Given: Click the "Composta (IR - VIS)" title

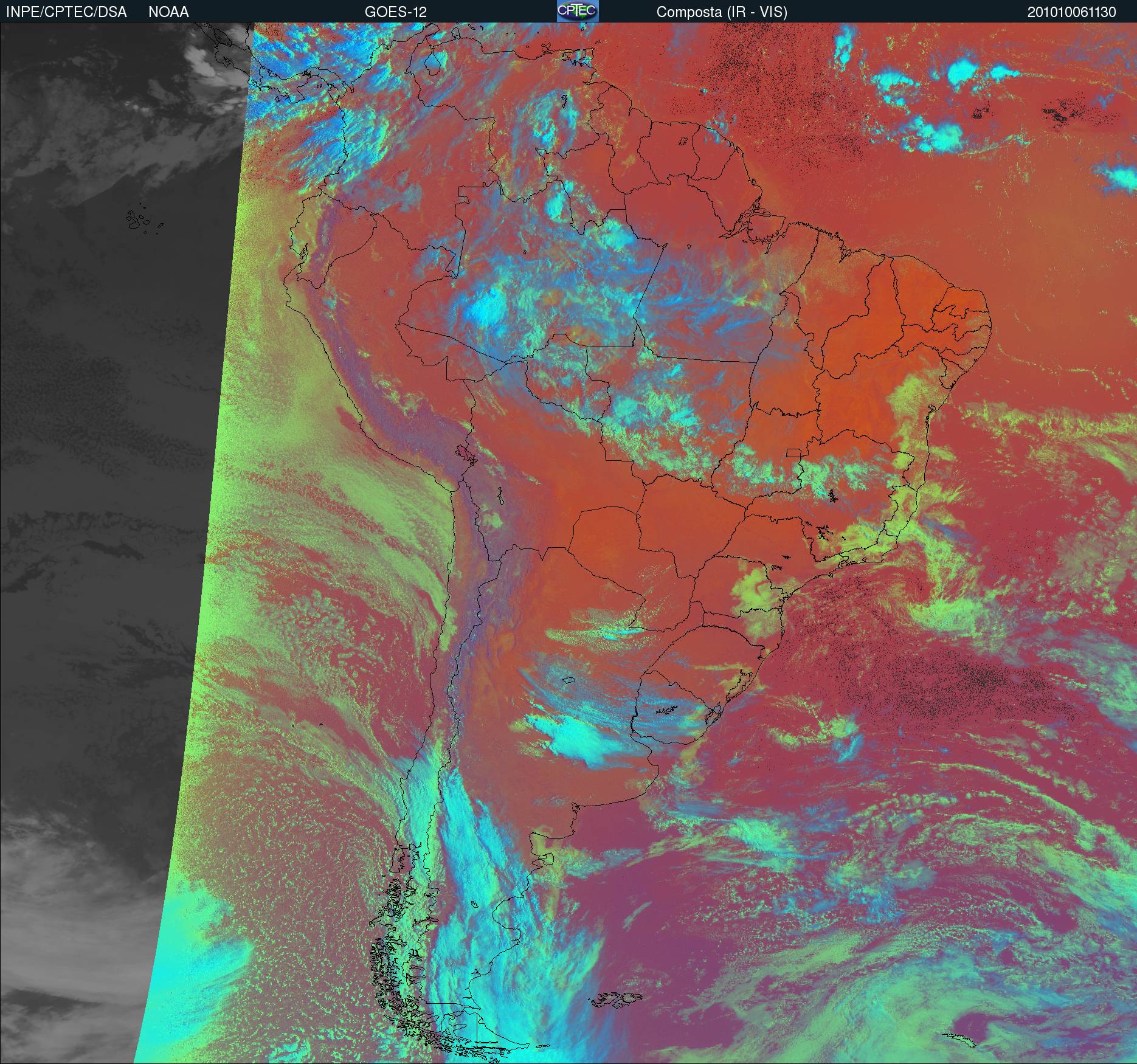Looking at the screenshot, I should pos(722,12).
